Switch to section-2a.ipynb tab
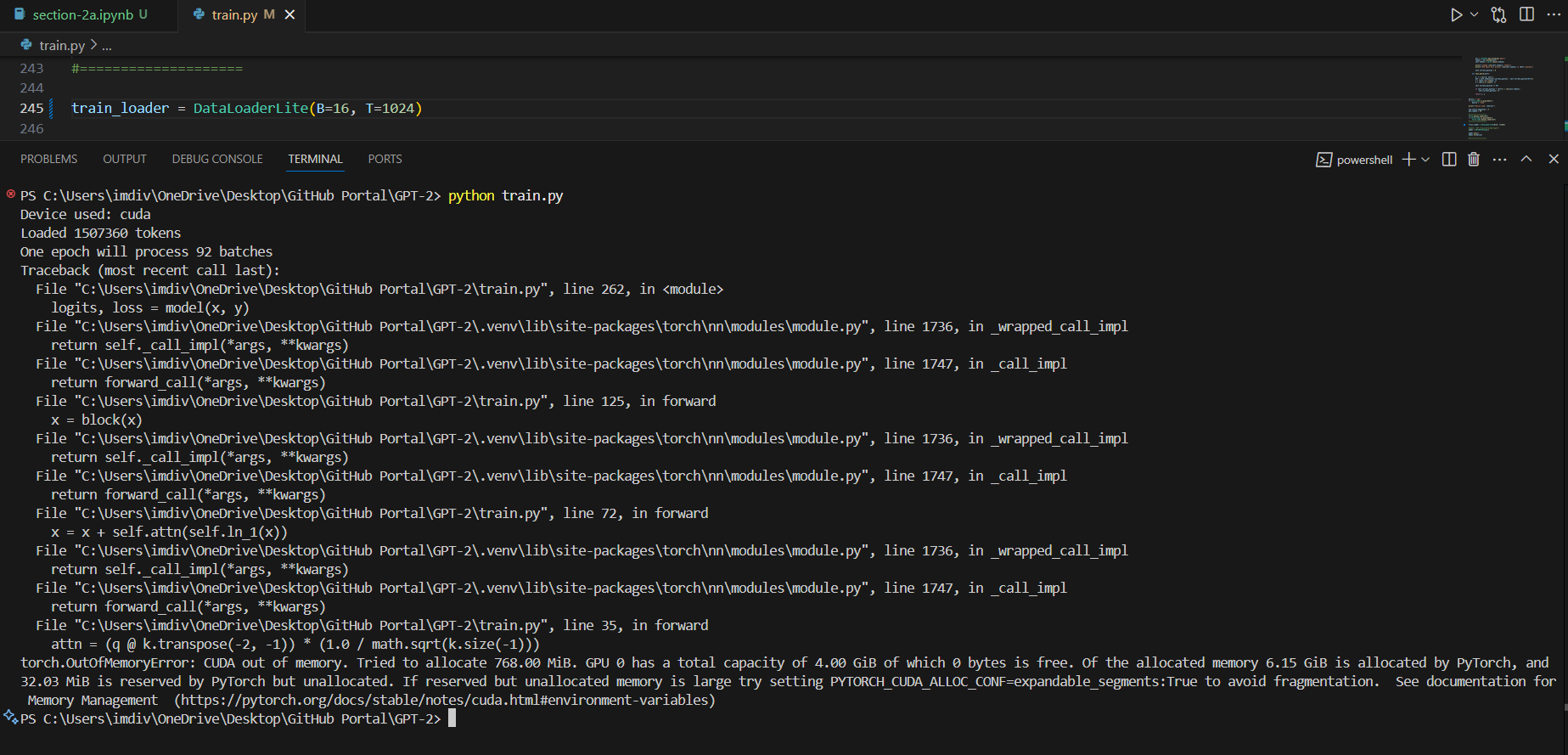 pyautogui.click(x=81, y=14)
